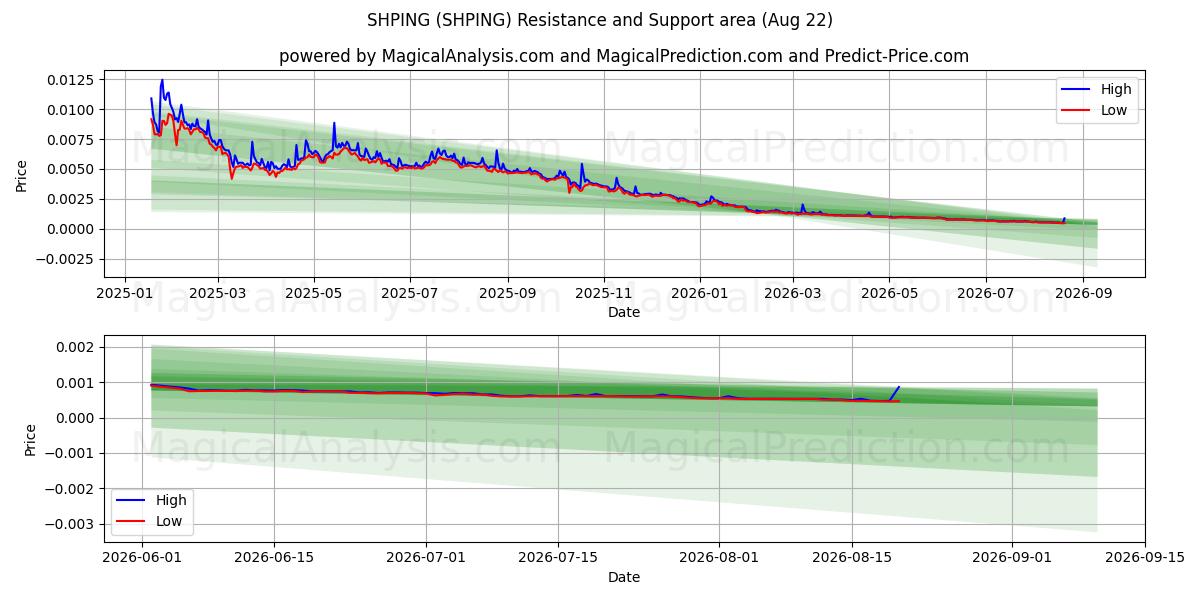Click the bottom chart y-axis value '0.000'
1200x600 pixels.
pyautogui.click(x=76, y=418)
